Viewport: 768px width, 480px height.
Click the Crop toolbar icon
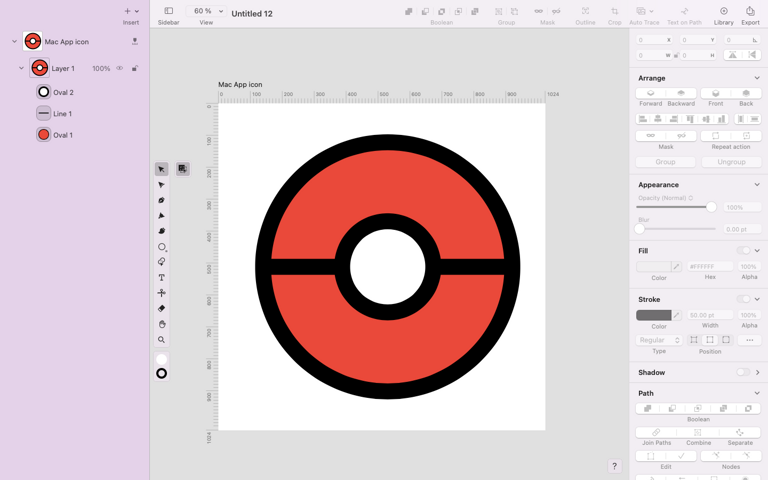[x=614, y=11]
